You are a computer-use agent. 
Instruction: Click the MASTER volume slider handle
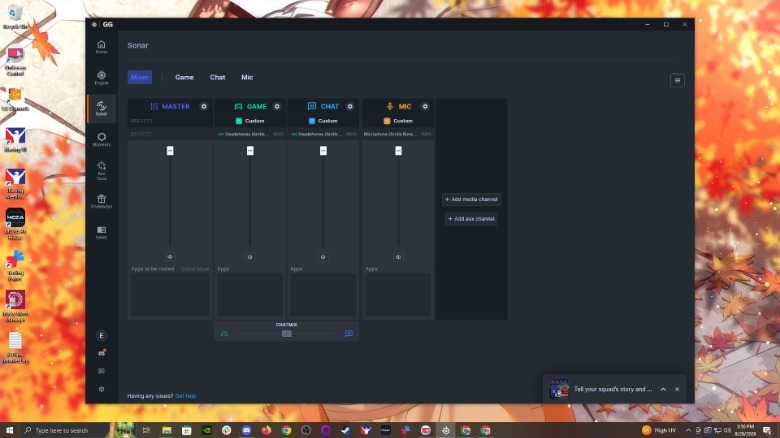170,150
